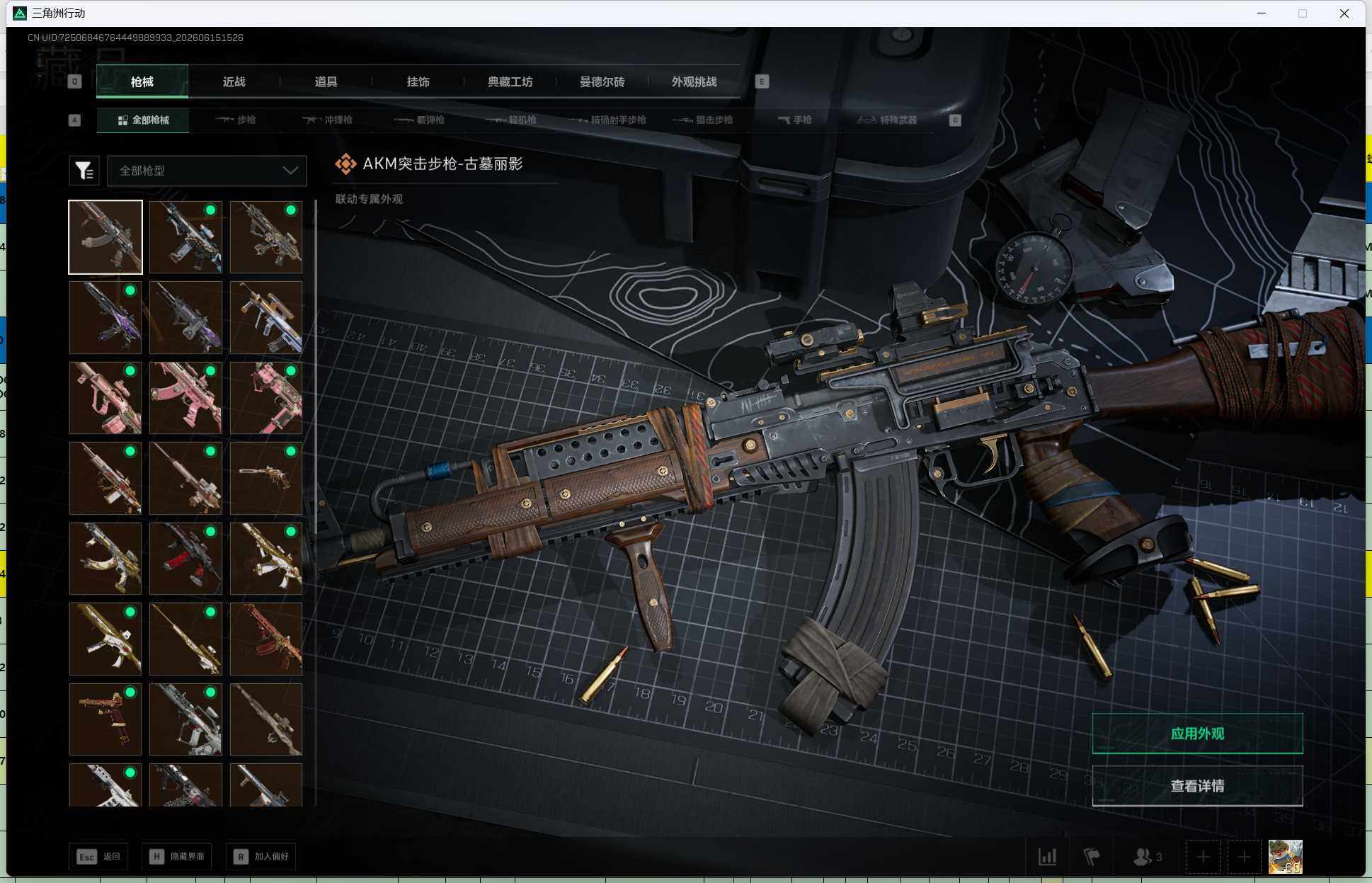This screenshot has height=883, width=1372.
Task: Click the AKM突击步枪-古墓丽影 skin title
Action: coord(442,164)
